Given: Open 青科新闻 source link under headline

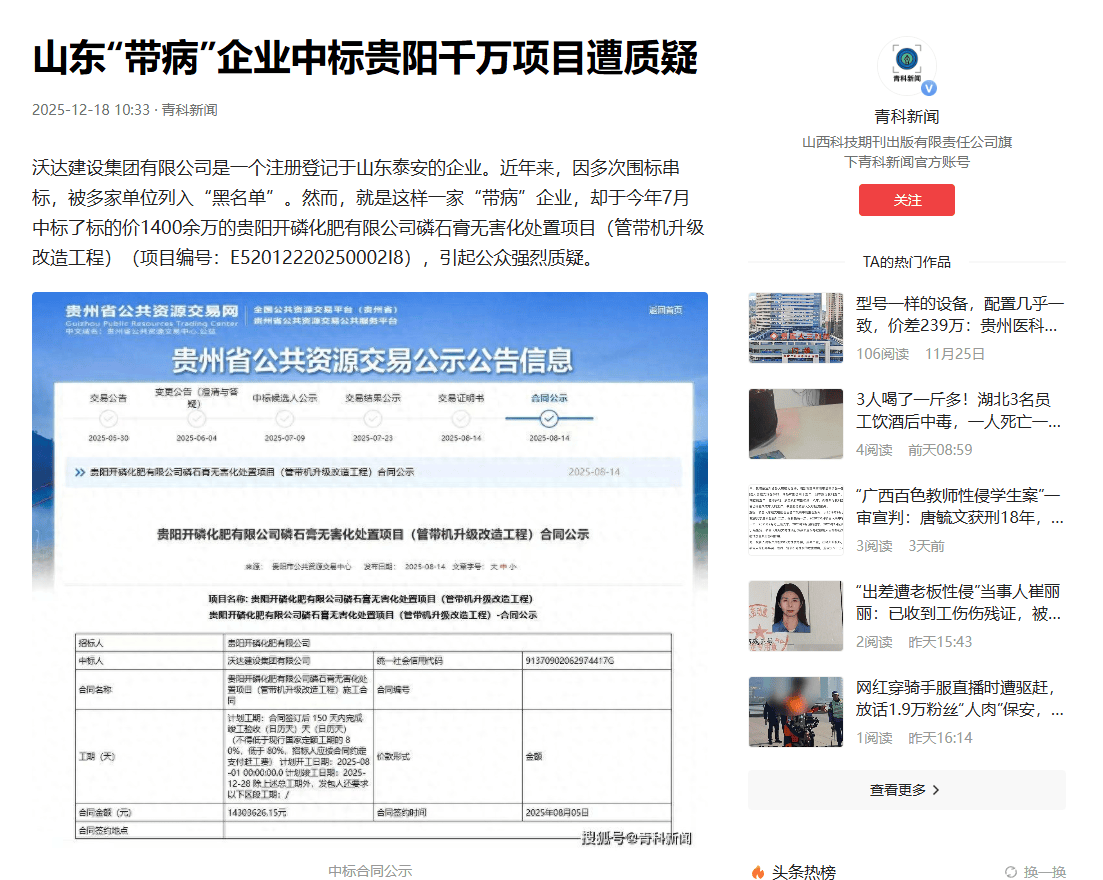Looking at the screenshot, I should (189, 110).
